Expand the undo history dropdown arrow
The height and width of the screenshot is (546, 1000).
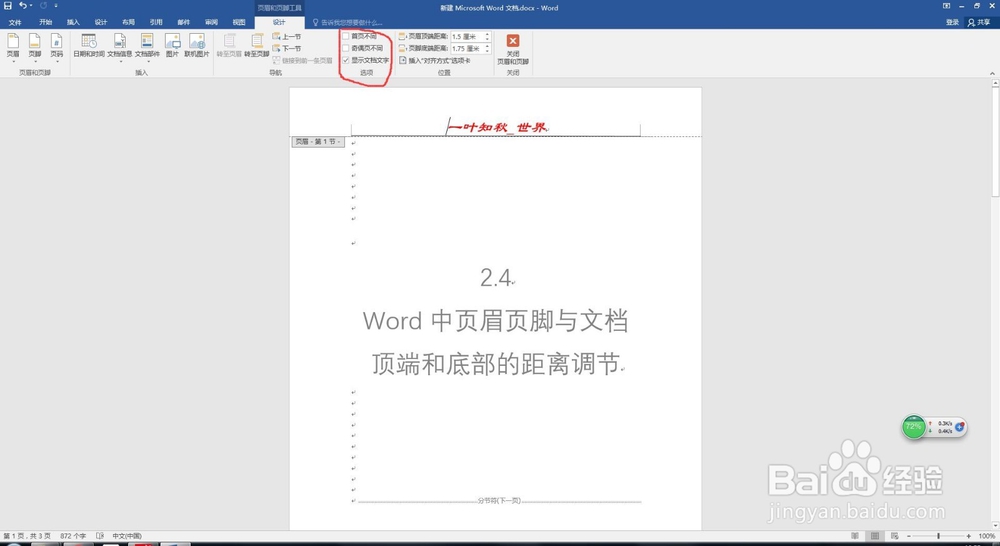click(x=31, y=6)
